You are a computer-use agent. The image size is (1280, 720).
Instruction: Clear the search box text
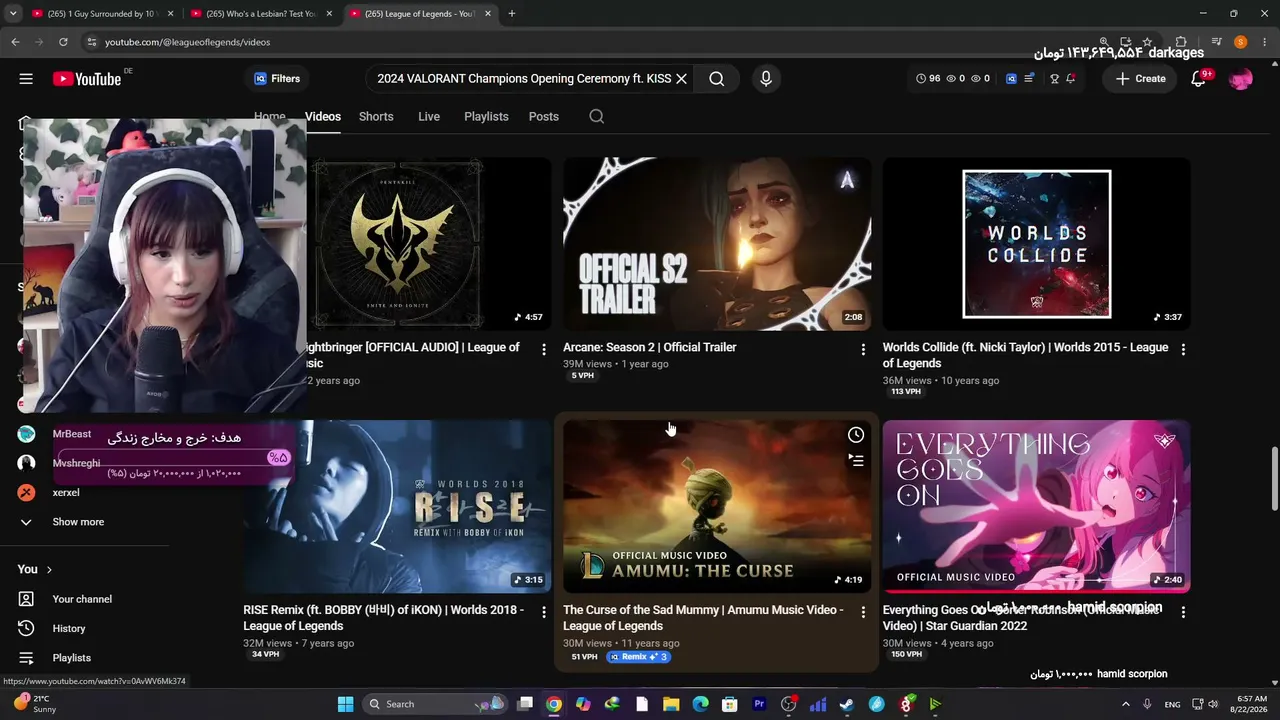[681, 79]
